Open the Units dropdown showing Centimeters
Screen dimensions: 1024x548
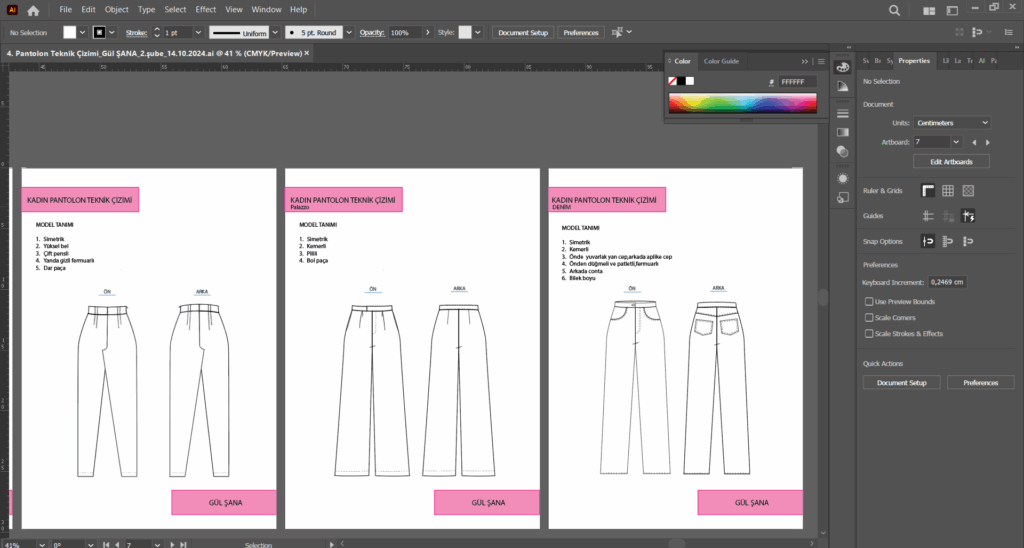click(953, 122)
